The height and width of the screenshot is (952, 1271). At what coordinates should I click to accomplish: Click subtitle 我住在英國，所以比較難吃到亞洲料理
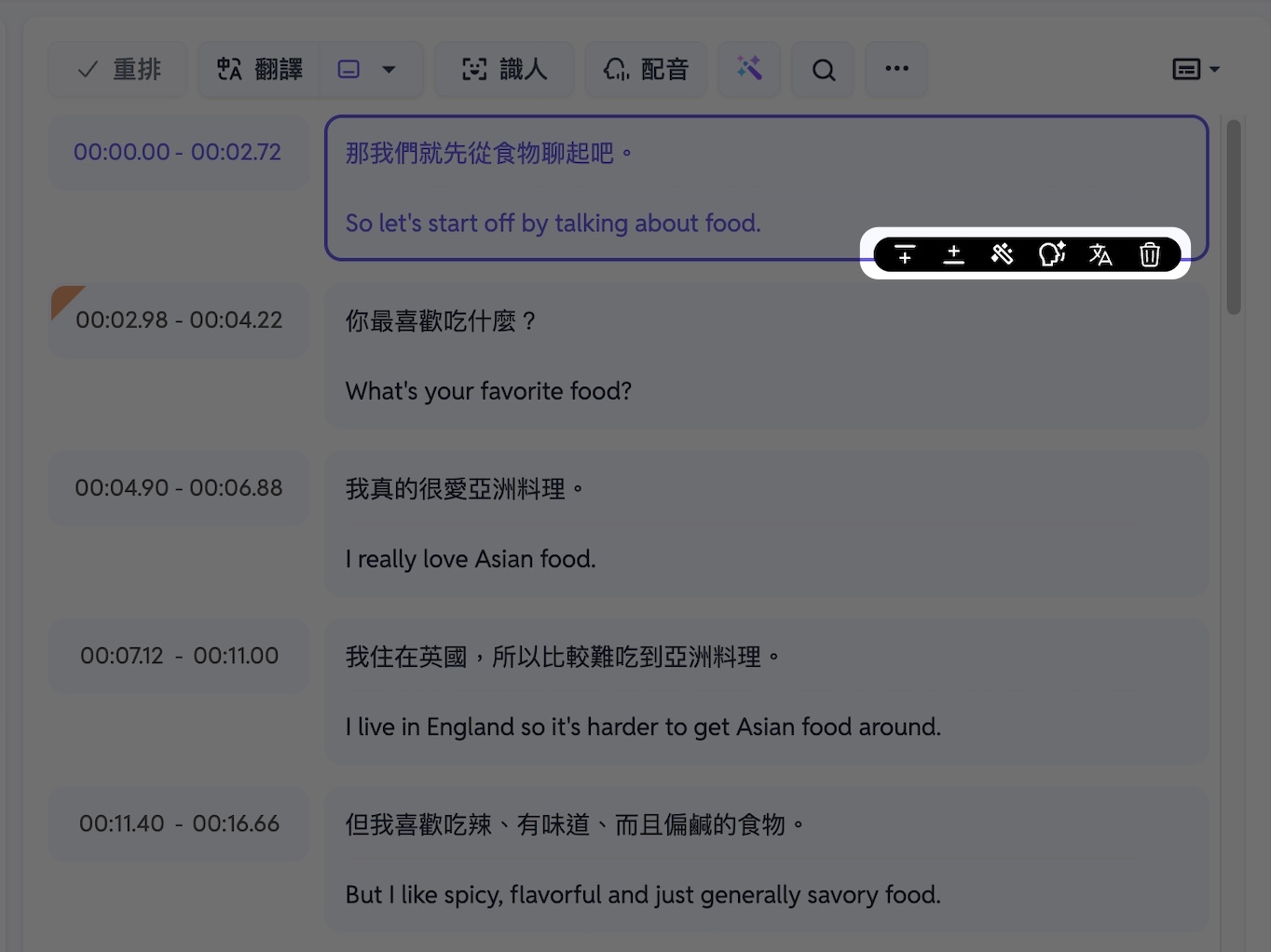click(563, 657)
